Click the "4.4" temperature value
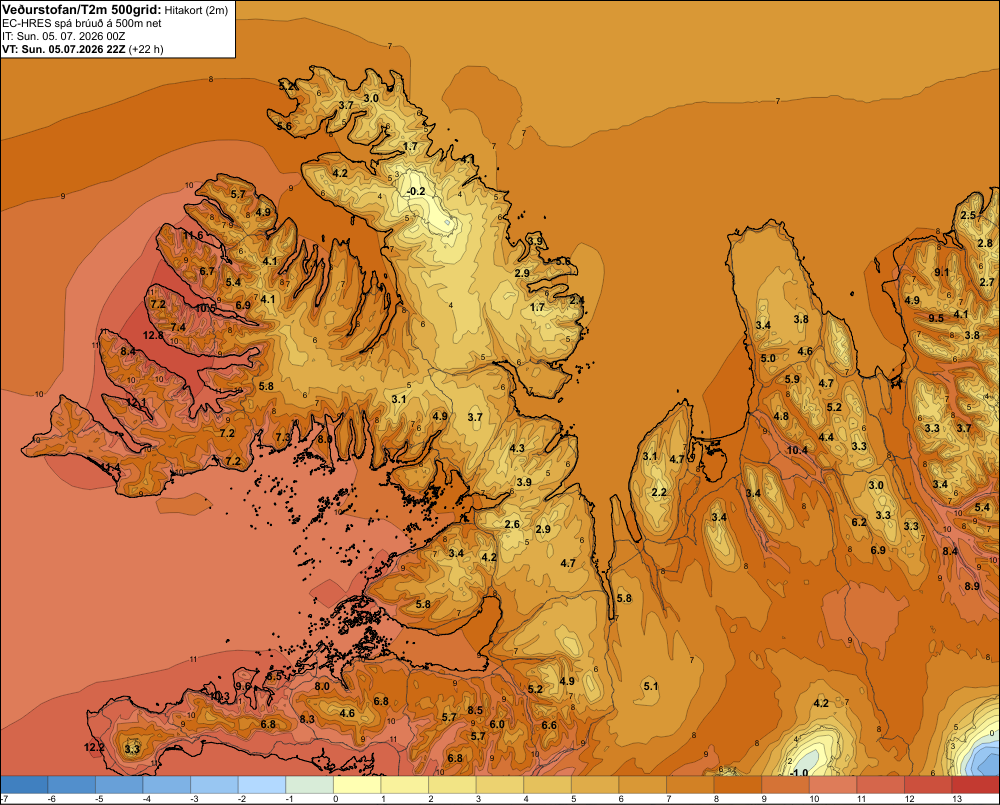Screen dimensions: 1000x805 (826, 437)
